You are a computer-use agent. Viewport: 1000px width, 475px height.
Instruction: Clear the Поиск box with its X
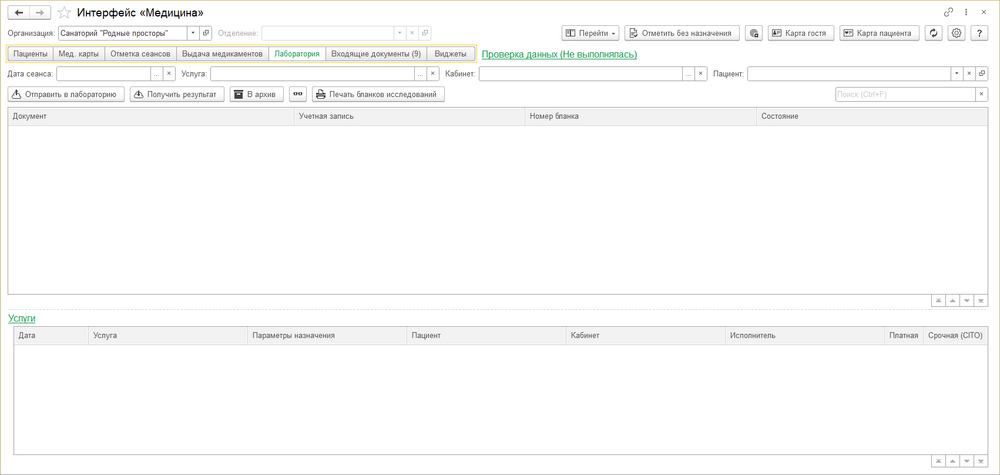(x=982, y=94)
